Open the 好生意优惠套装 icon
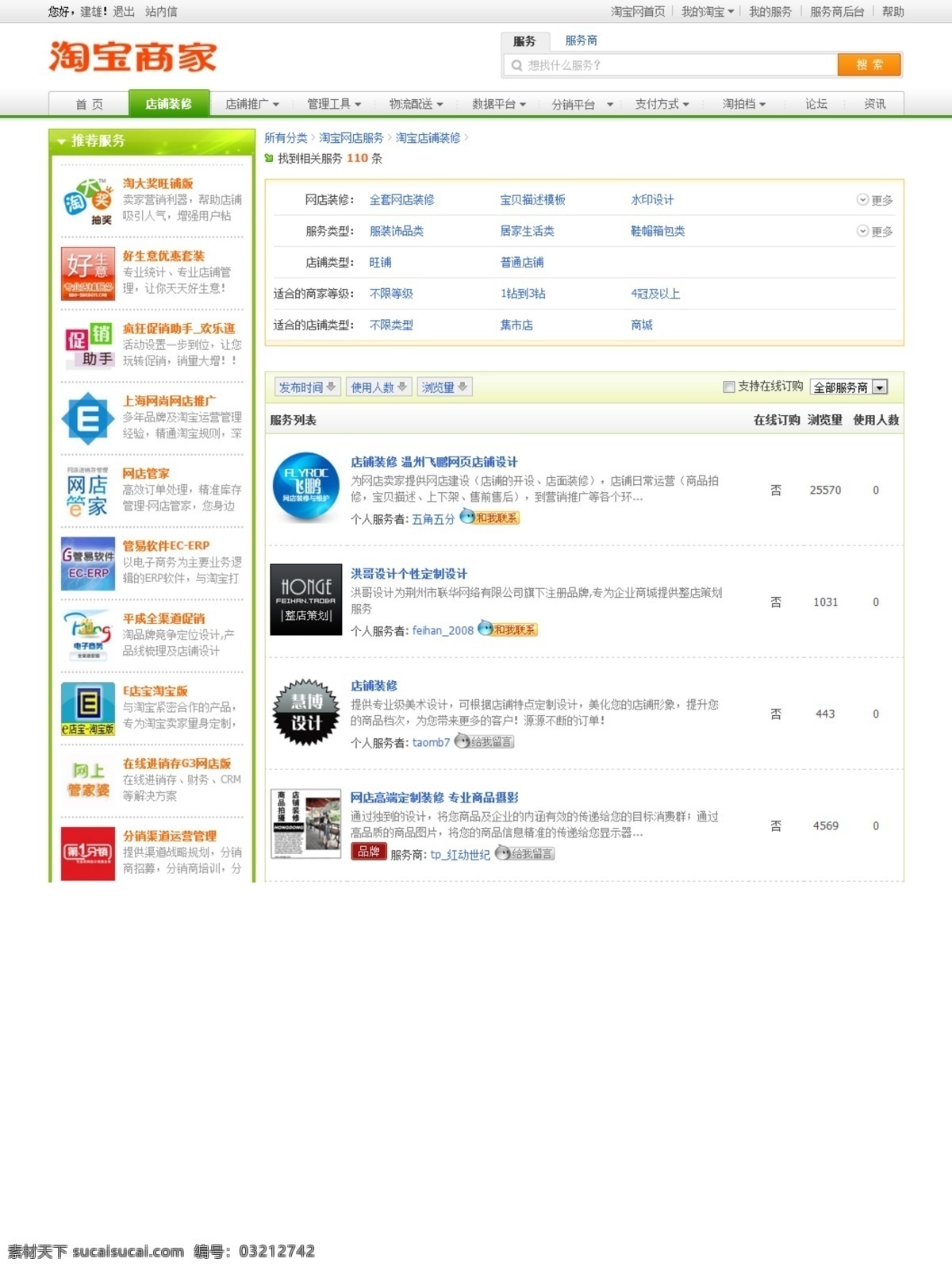Viewport: 952px width, 1270px height. (88, 273)
